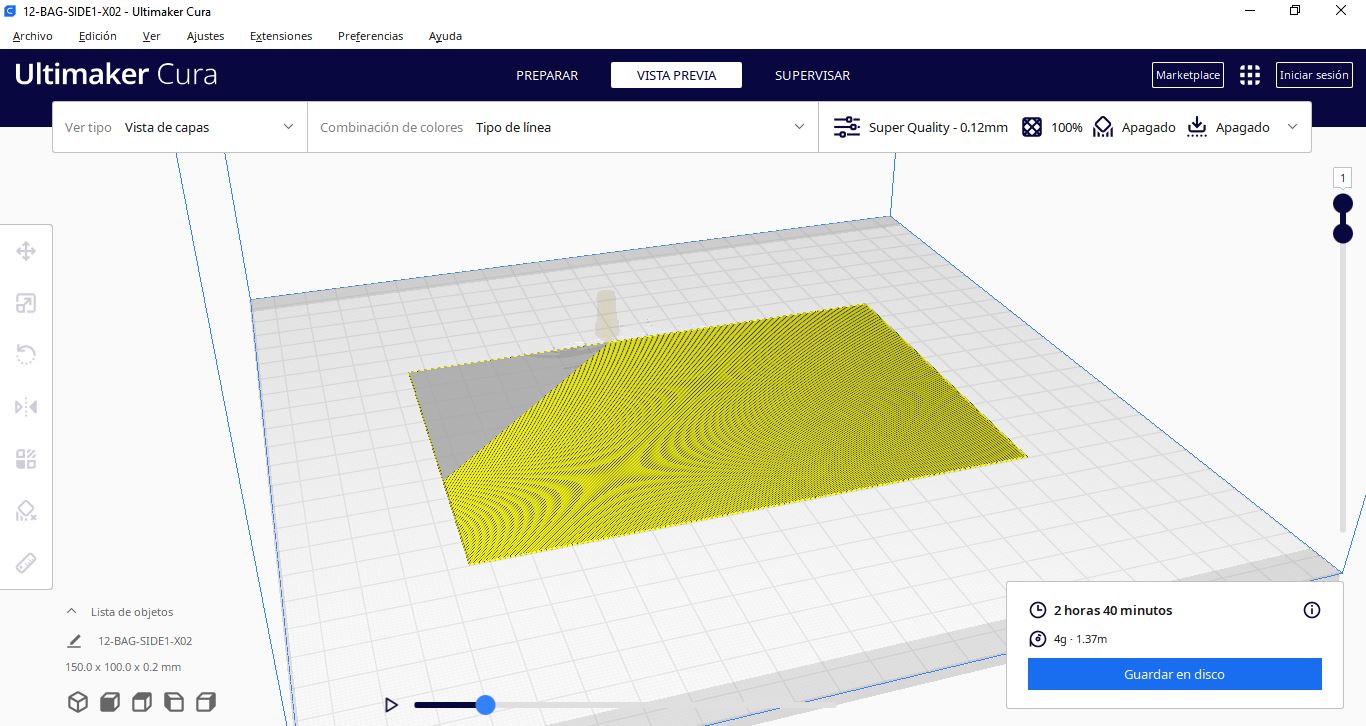The height and width of the screenshot is (726, 1366).
Task: Collapse the Lista de objetos list
Action: [x=71, y=611]
